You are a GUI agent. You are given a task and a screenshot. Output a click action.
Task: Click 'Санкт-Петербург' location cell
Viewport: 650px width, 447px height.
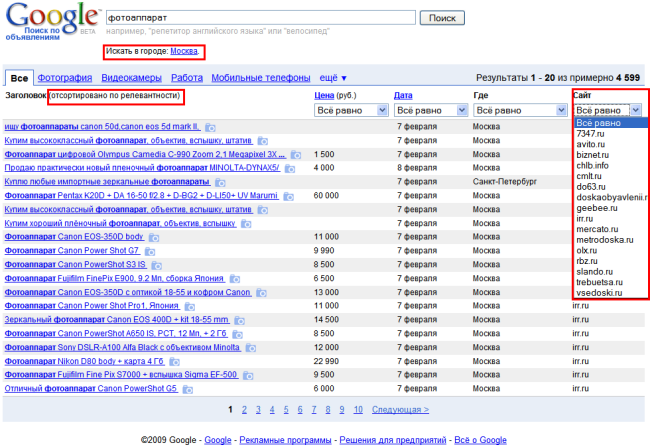[504, 182]
